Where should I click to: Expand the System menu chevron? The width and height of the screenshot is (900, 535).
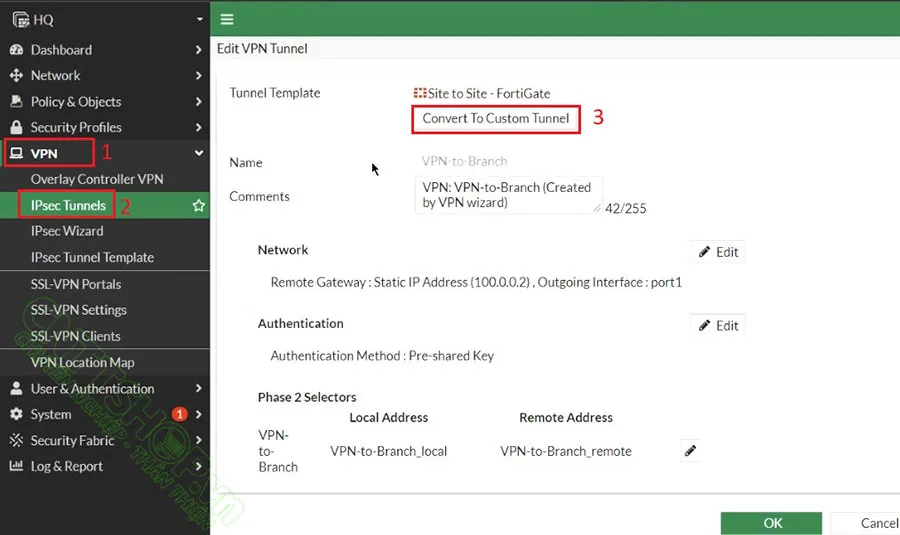click(x=198, y=414)
